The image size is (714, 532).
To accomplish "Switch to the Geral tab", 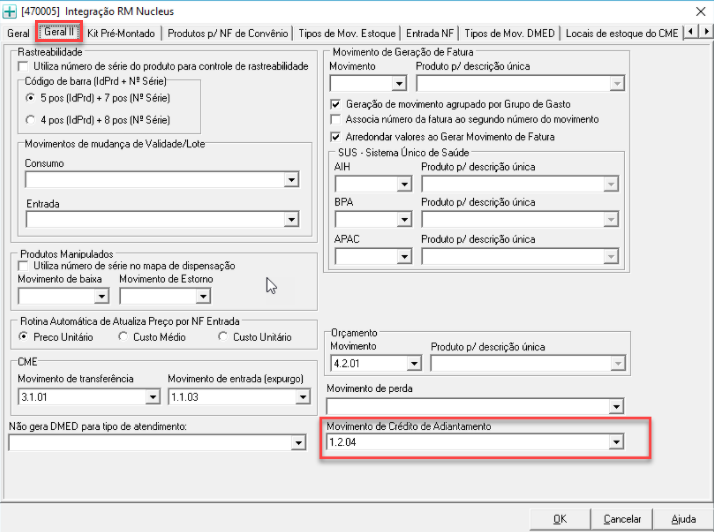I will click(18, 33).
